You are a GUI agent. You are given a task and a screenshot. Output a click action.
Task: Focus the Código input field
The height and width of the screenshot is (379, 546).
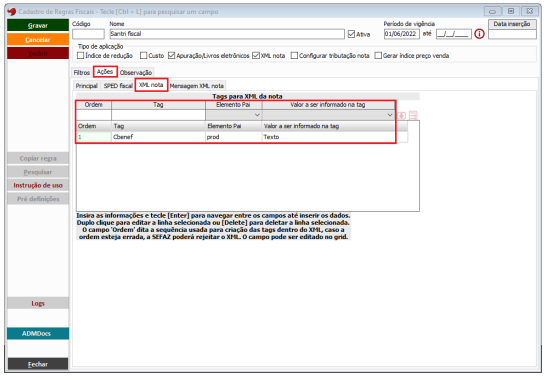pos(88,34)
